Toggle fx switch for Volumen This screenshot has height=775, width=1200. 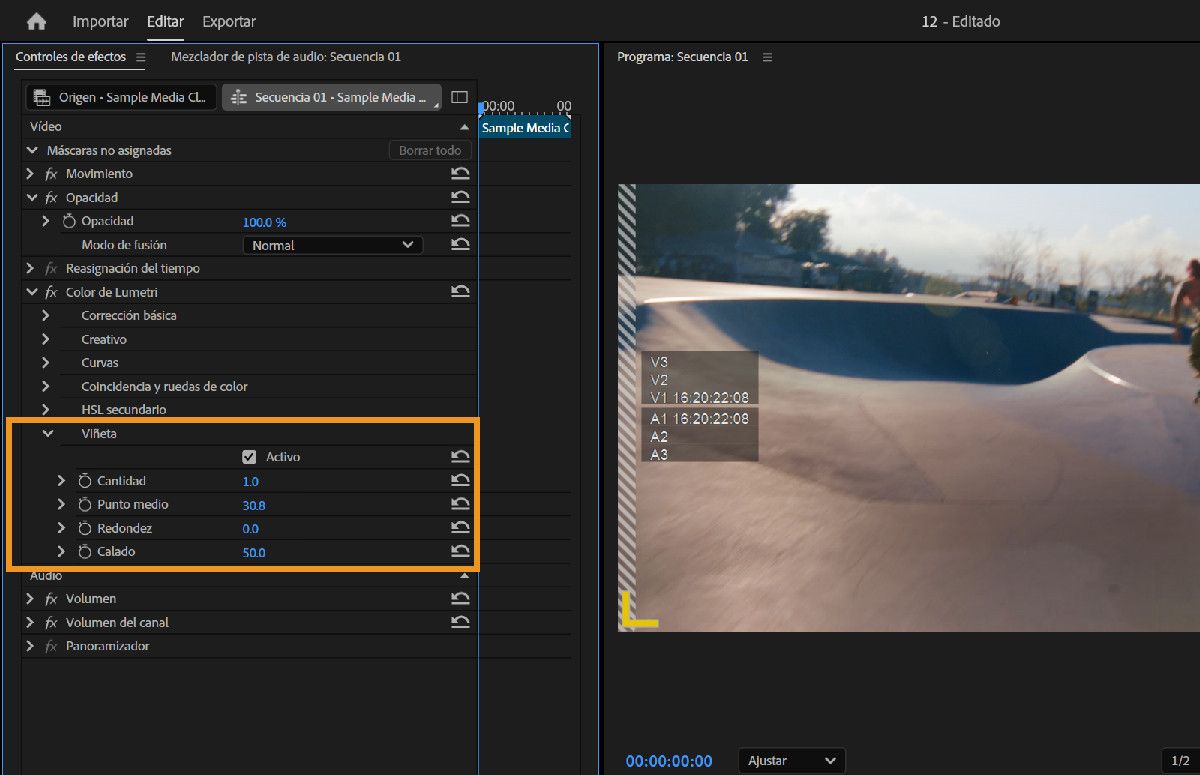click(x=52, y=599)
